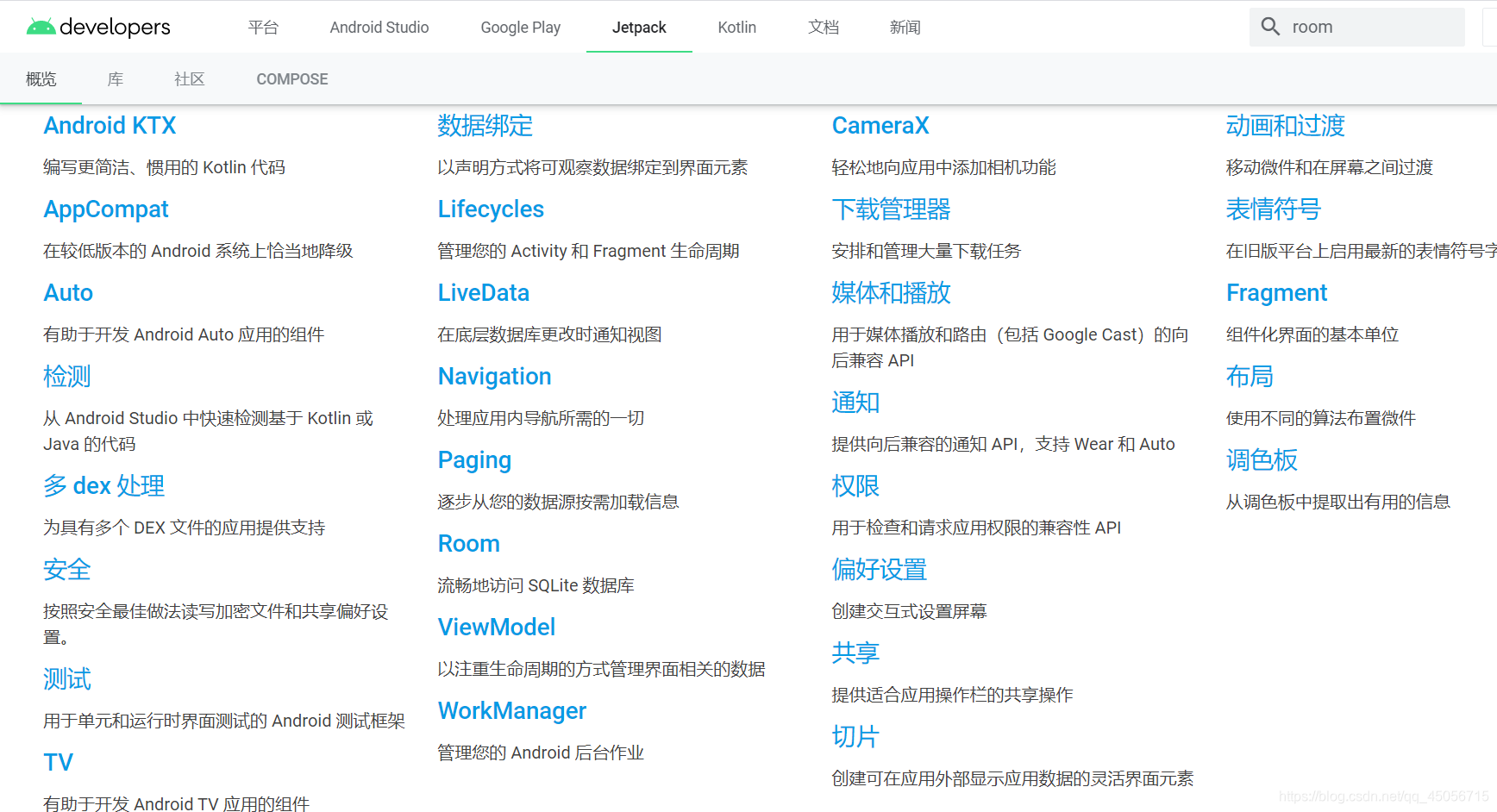Switch to the COMPOSE tab

pyautogui.click(x=292, y=79)
